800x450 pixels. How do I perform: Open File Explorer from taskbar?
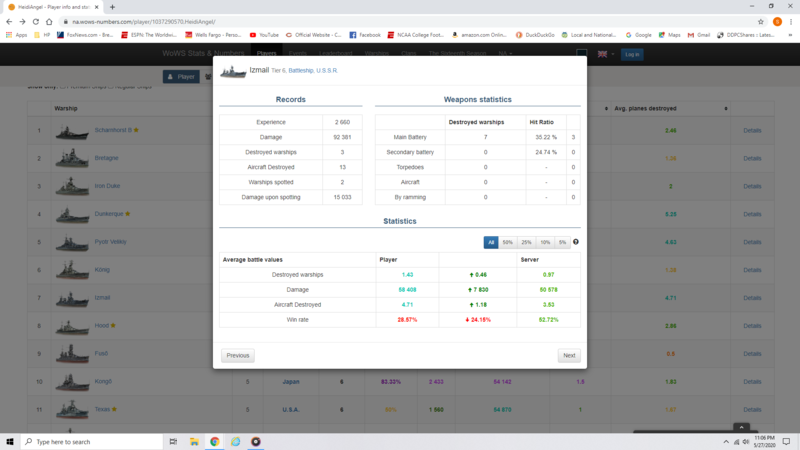tap(194, 441)
